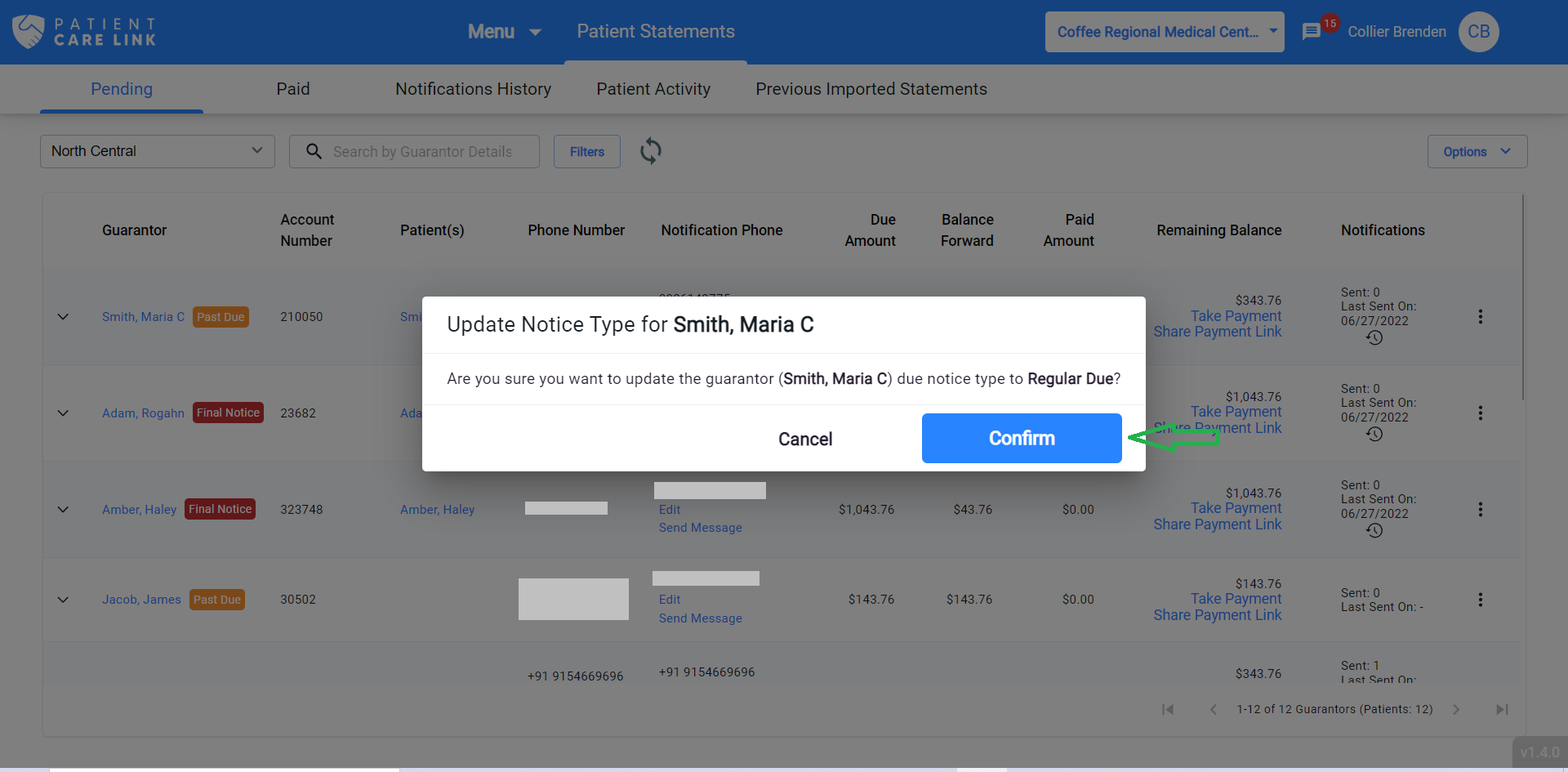This screenshot has height=772, width=1568.
Task: Click Take Payment for Adam, Rogahn
Action: [1236, 412]
